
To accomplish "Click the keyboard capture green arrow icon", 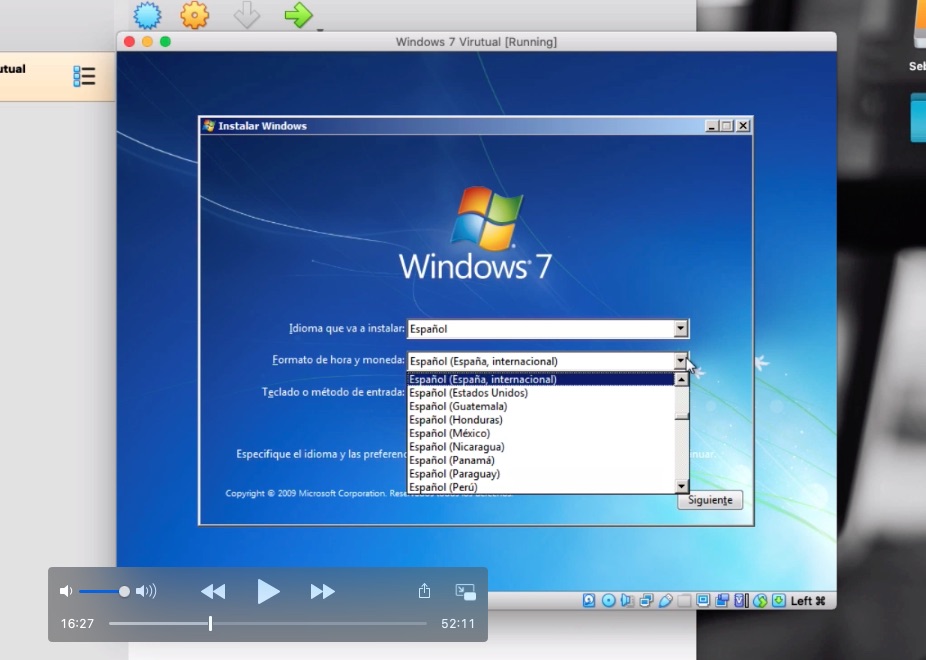I will pos(779,600).
